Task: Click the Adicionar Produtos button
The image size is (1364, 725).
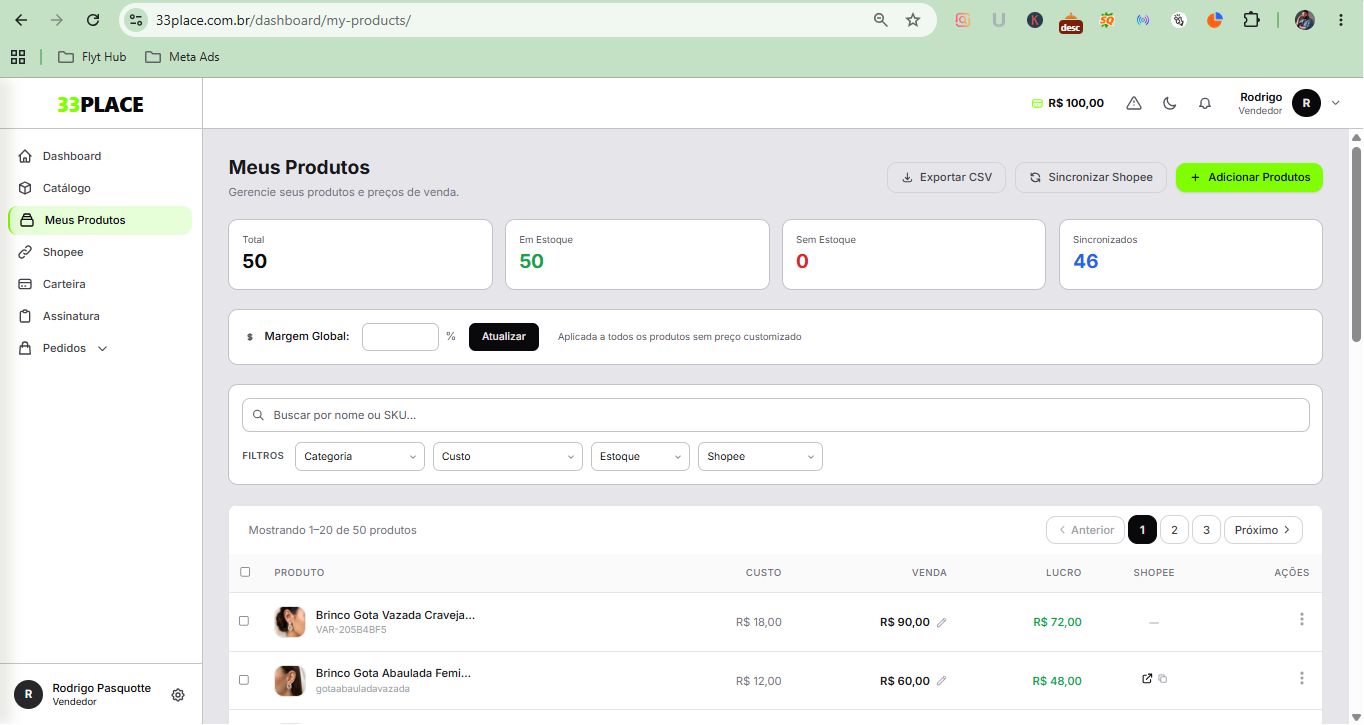Action: point(1249,177)
